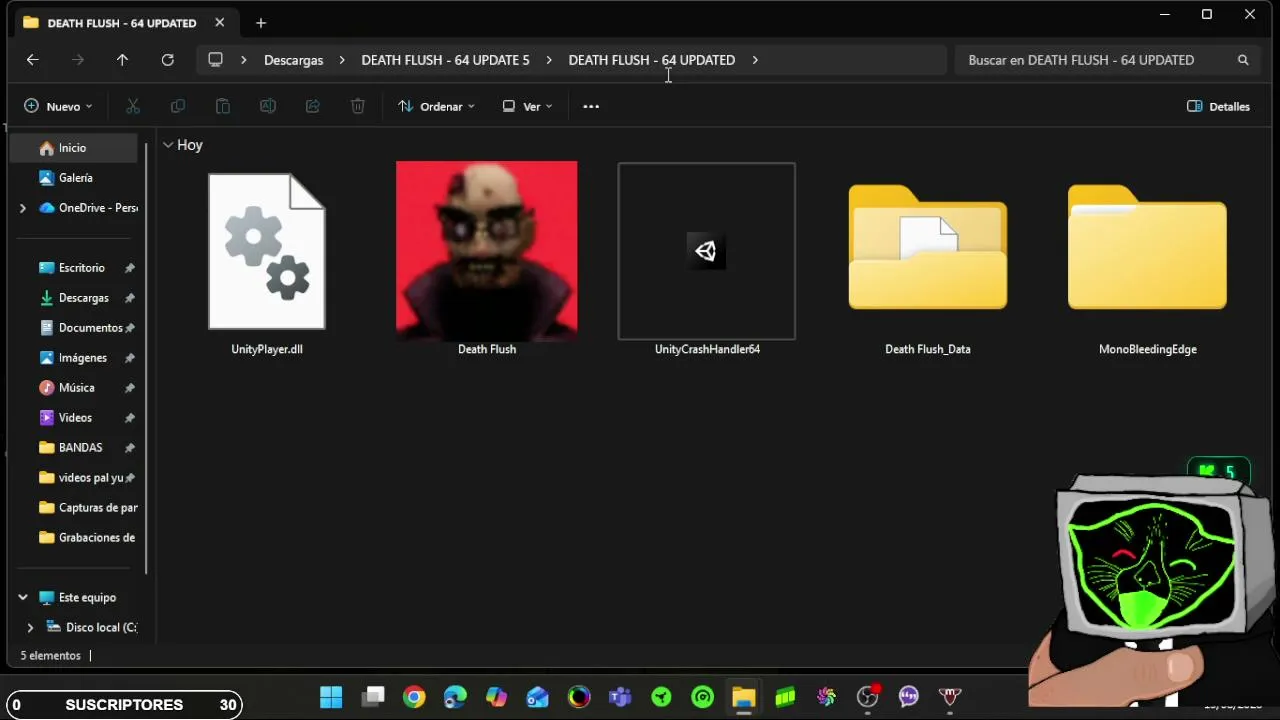Open Microsoft Teams from the taskbar
The width and height of the screenshot is (1280, 720).
click(x=620, y=697)
